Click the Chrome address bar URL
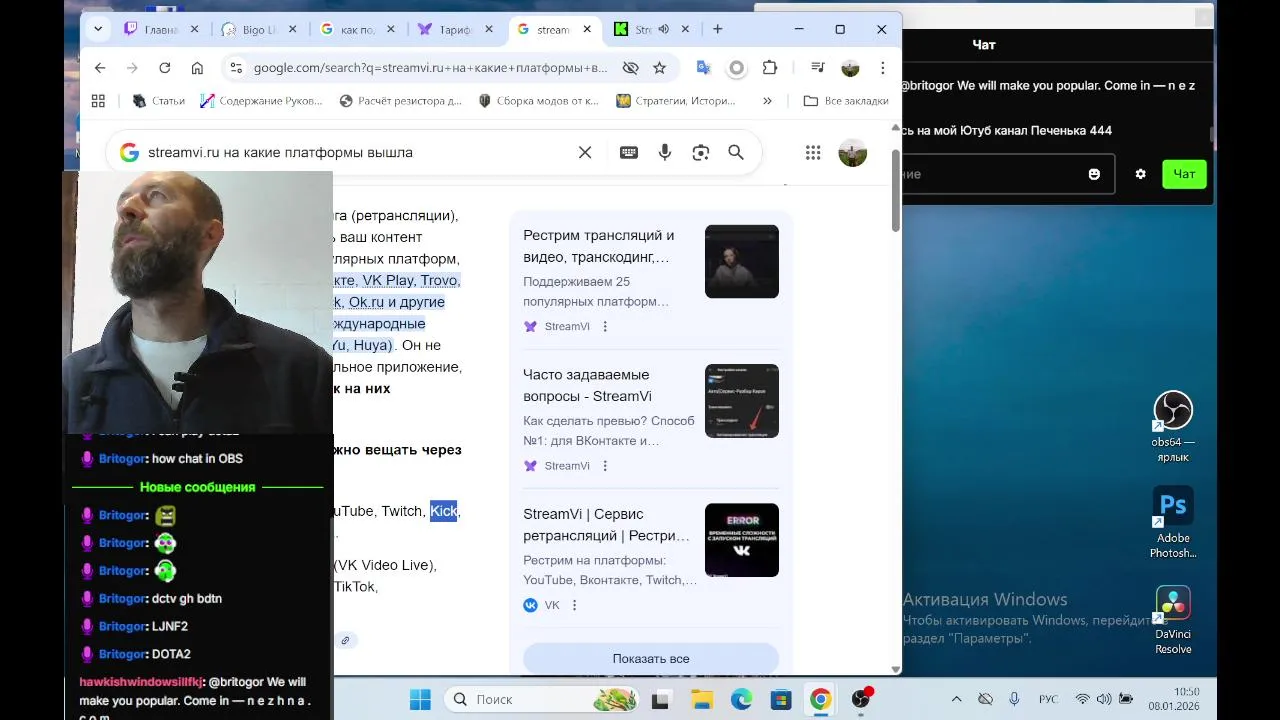 pos(430,68)
